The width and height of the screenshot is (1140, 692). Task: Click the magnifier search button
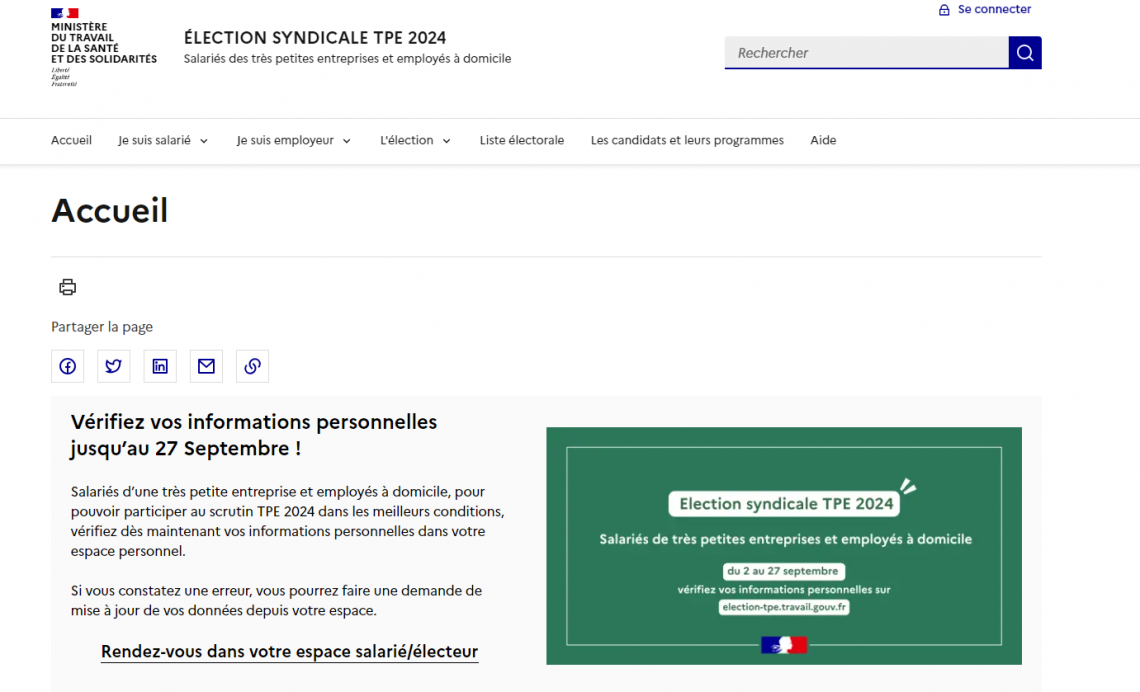pyautogui.click(x=1025, y=53)
